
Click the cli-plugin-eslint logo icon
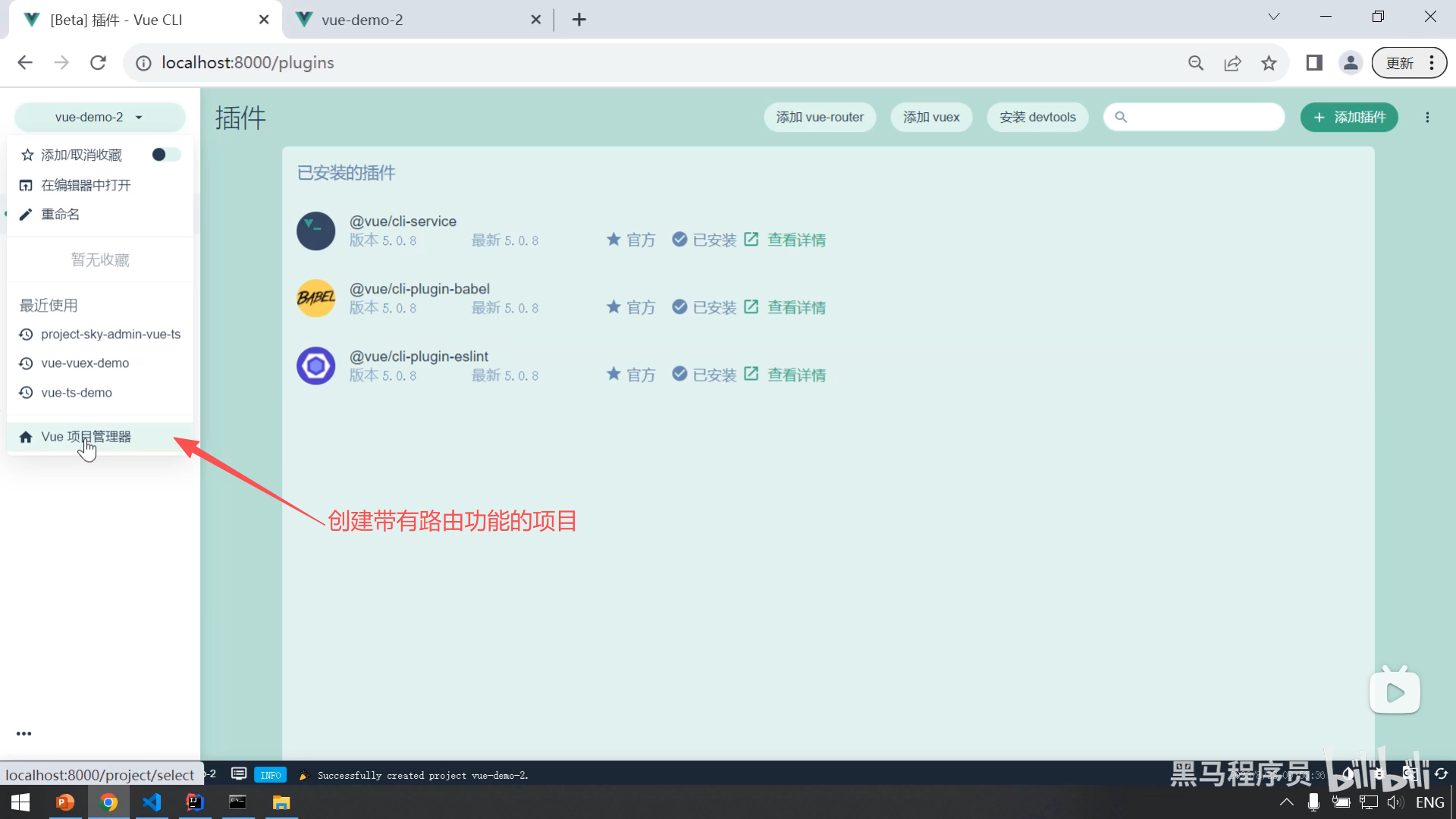(x=315, y=366)
